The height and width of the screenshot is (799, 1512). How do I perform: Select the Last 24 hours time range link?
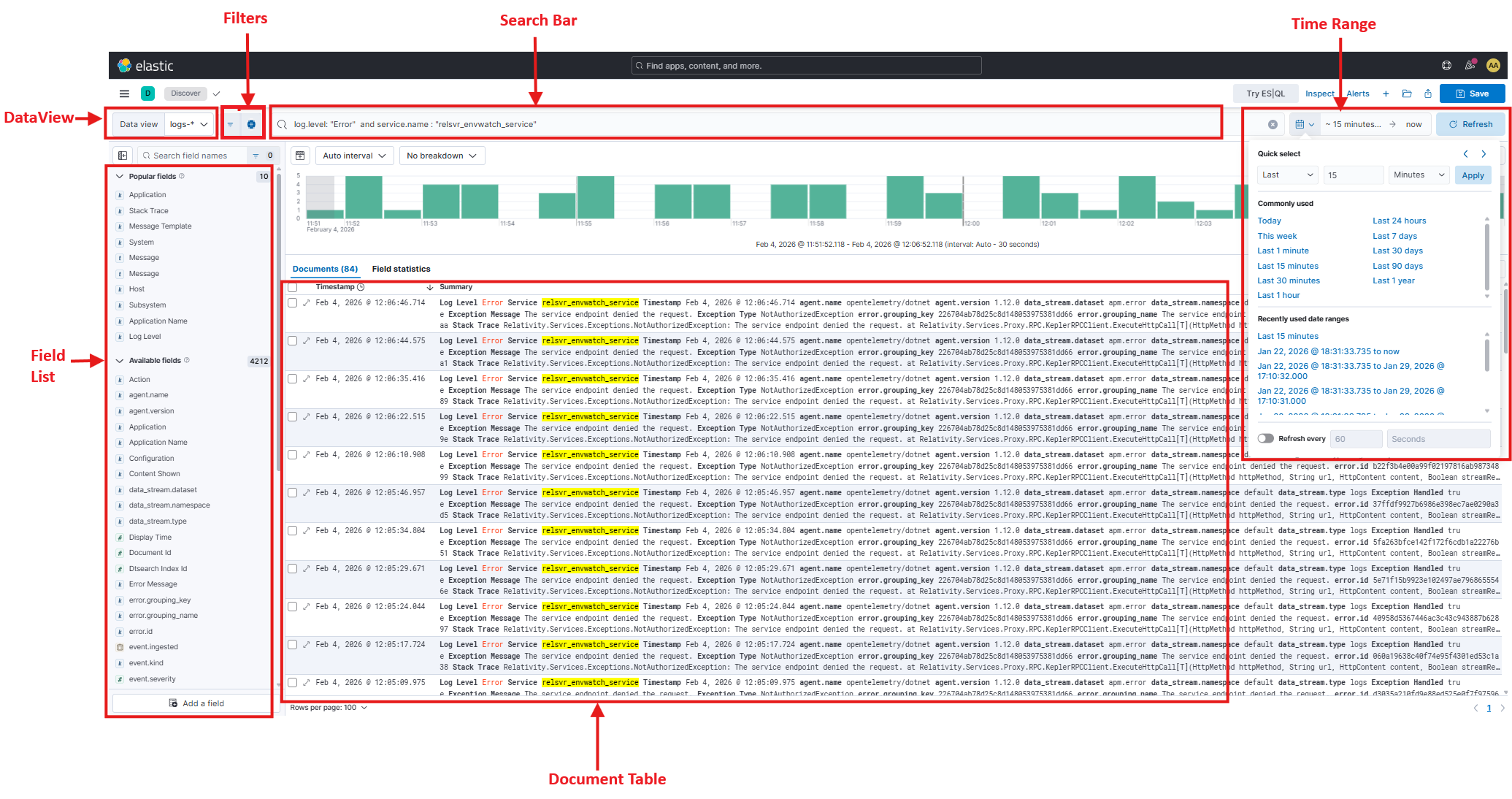[x=1398, y=221]
